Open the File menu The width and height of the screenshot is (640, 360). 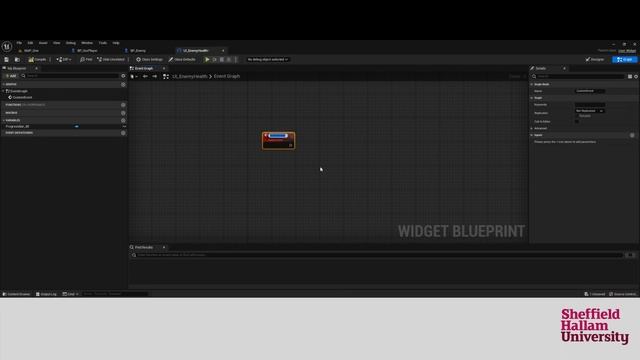click(19, 43)
